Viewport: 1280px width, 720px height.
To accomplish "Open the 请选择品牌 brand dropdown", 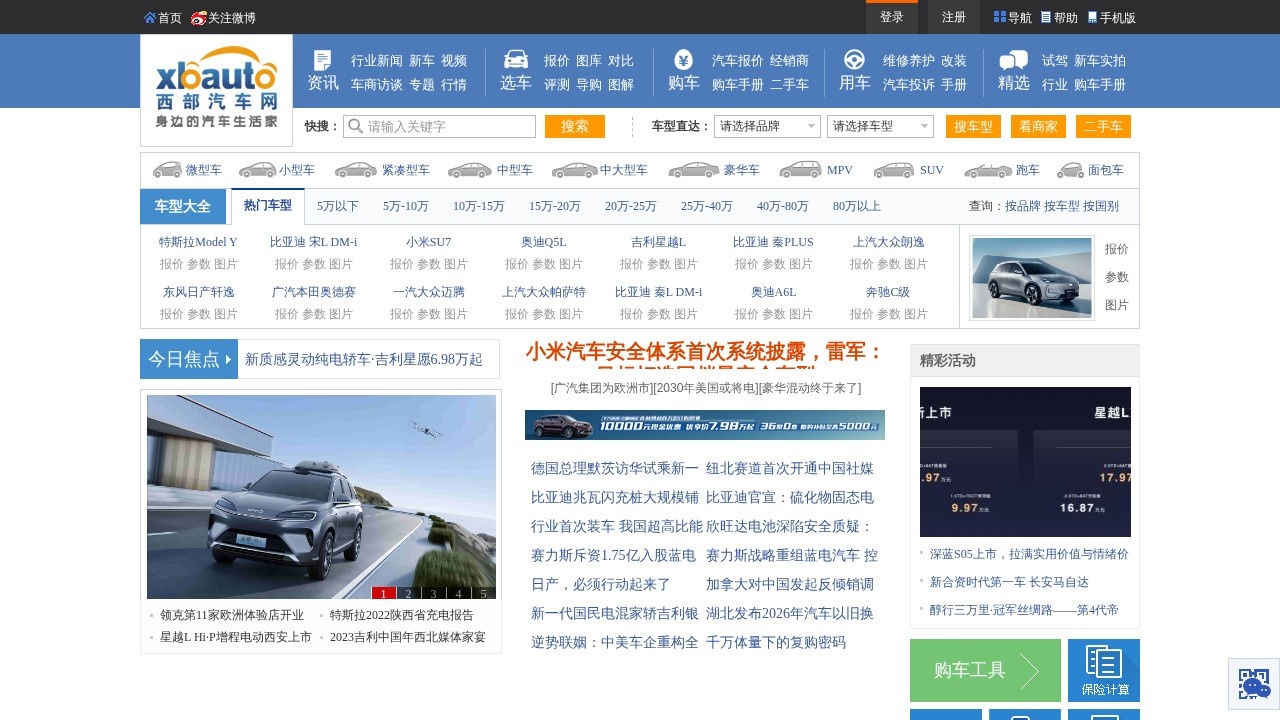I will [x=767, y=126].
